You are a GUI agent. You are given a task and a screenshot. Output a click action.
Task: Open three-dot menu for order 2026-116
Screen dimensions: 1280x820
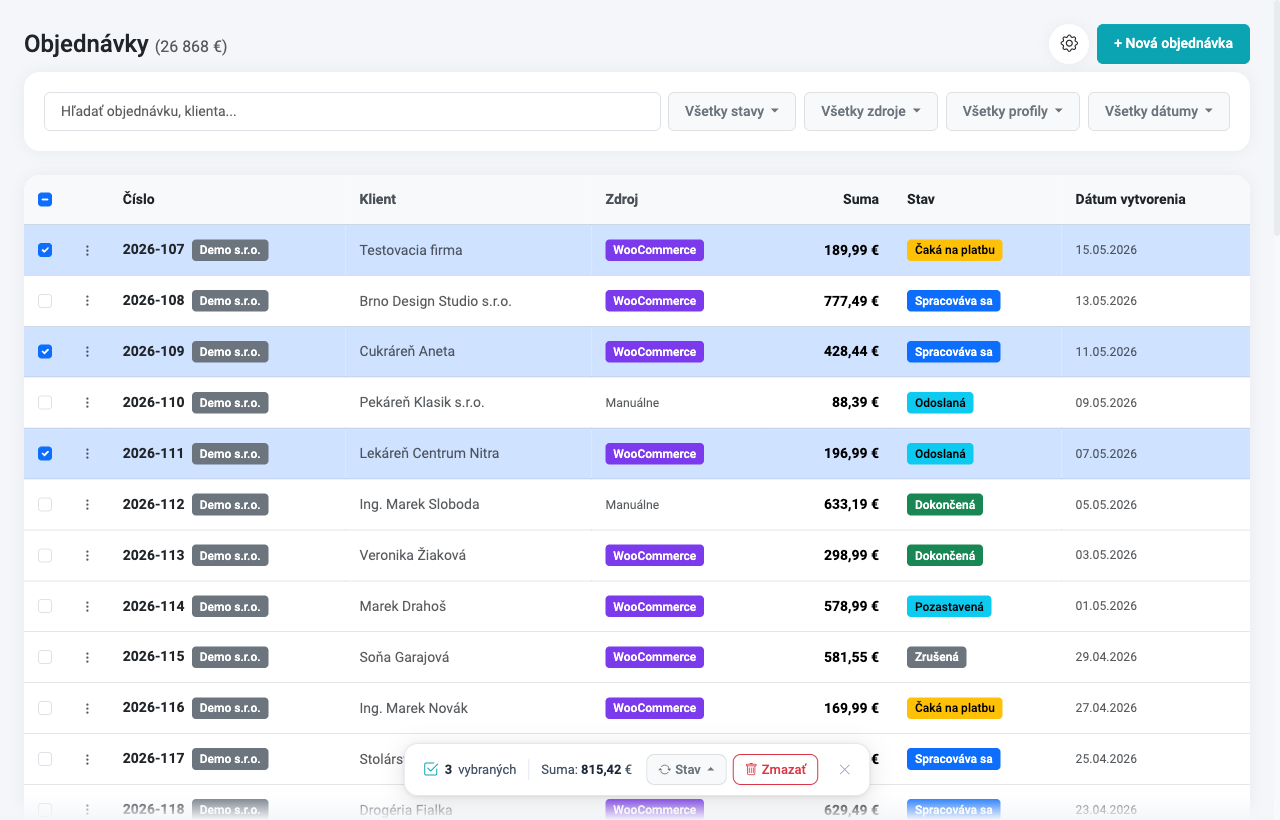click(x=87, y=708)
